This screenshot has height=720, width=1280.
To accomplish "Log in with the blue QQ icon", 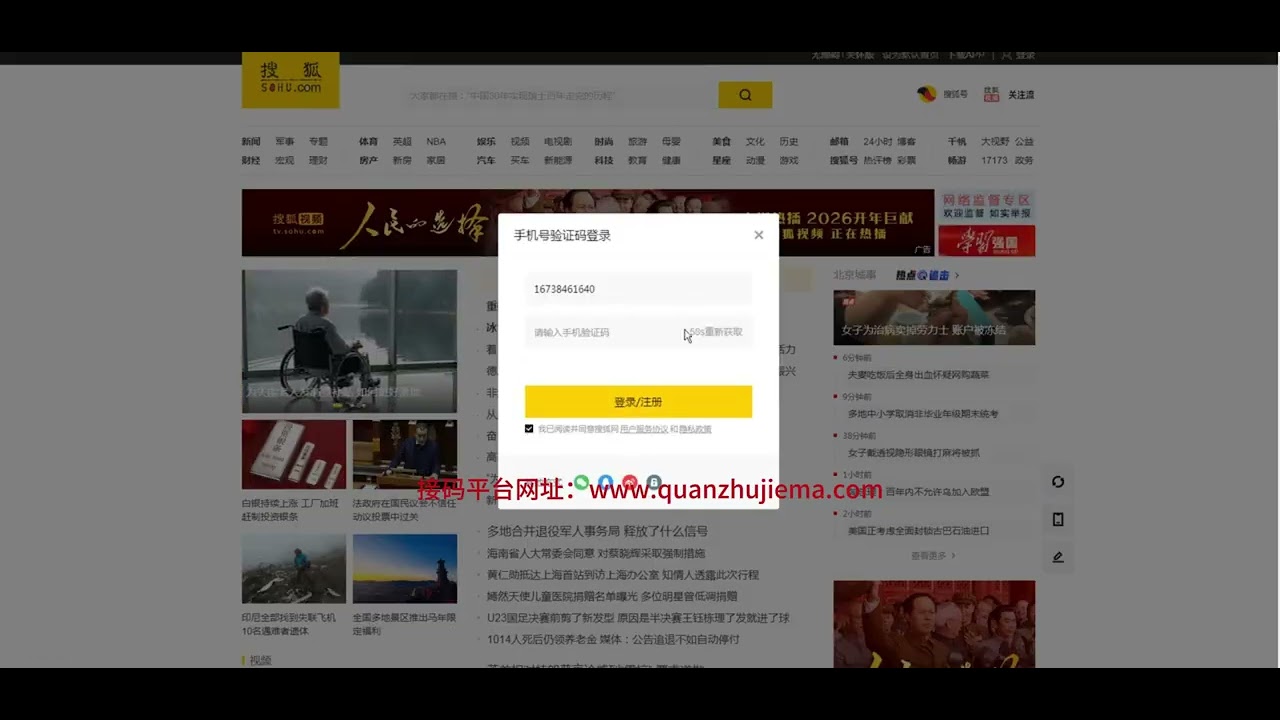I will pyautogui.click(x=606, y=483).
